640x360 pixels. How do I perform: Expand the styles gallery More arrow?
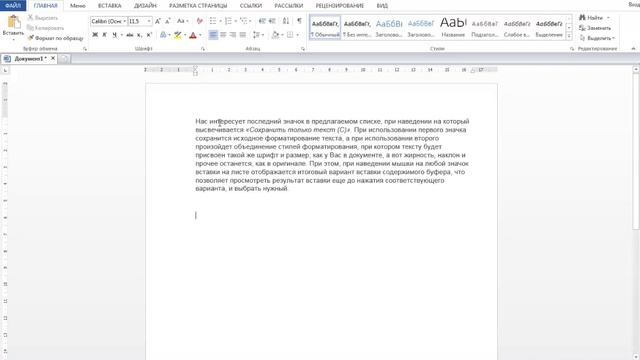(x=569, y=36)
